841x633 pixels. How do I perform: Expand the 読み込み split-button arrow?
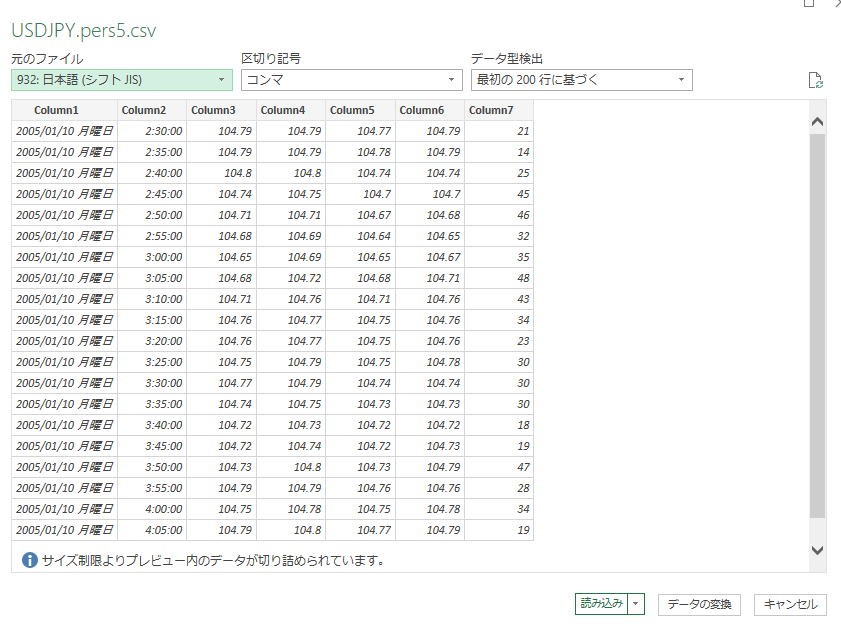[636, 604]
